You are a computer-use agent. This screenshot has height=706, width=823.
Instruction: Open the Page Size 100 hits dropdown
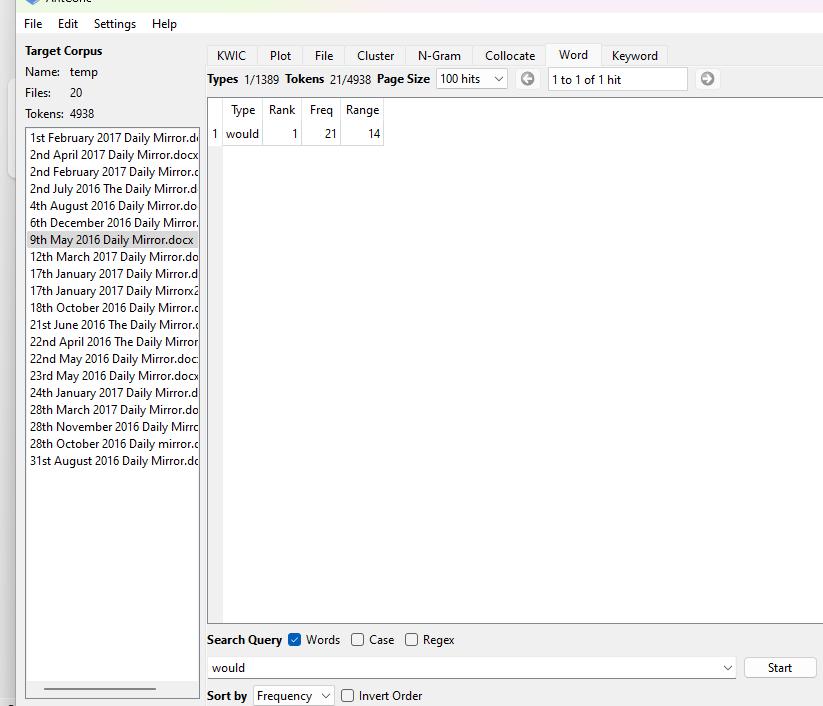click(471, 79)
